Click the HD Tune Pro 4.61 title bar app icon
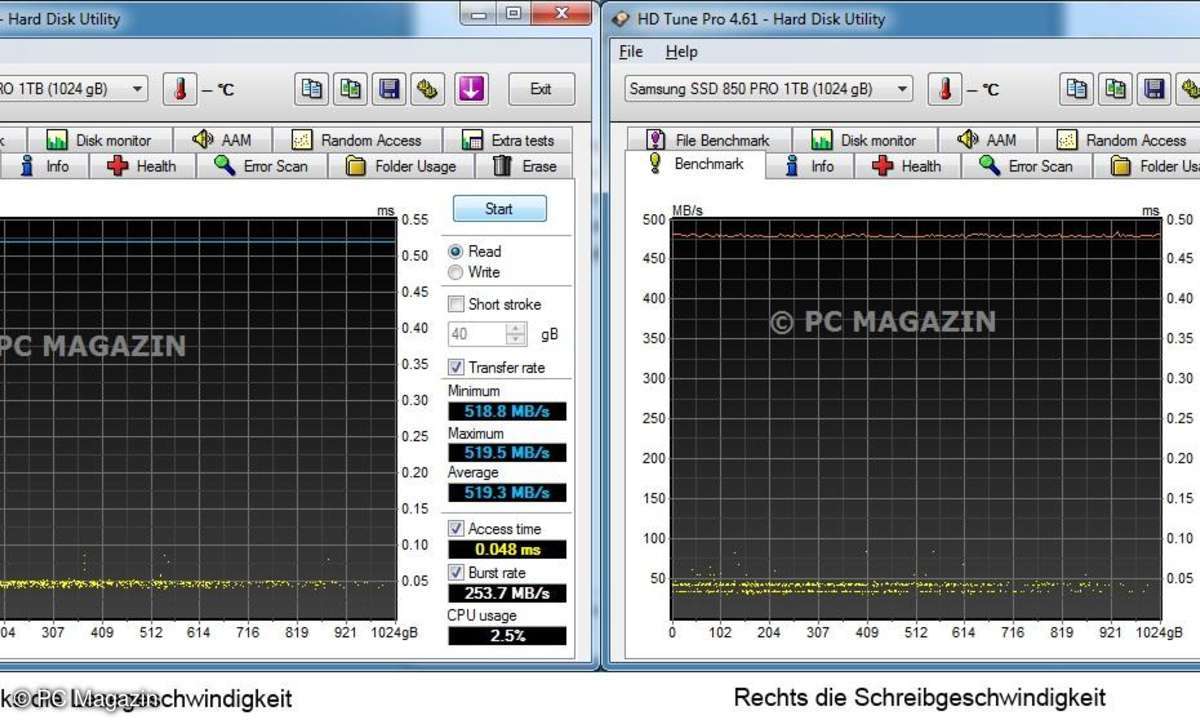Image resolution: width=1200 pixels, height=720 pixels. 620,19
